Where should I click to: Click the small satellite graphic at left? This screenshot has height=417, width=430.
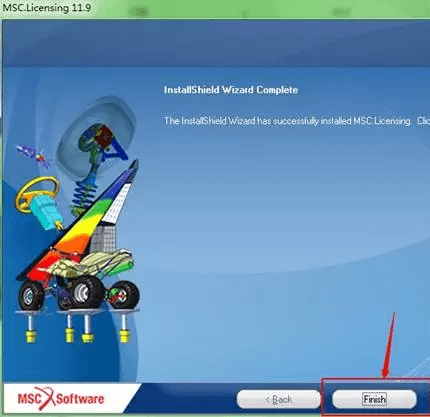pos(34,155)
